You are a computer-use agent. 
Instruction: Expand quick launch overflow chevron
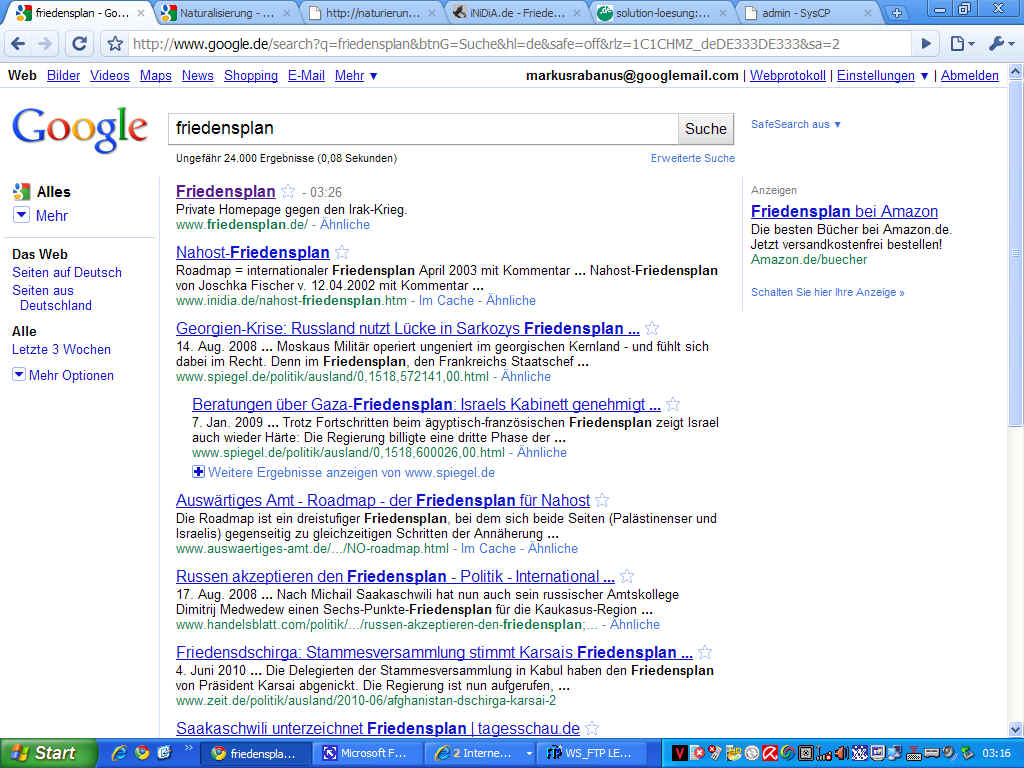189,748
